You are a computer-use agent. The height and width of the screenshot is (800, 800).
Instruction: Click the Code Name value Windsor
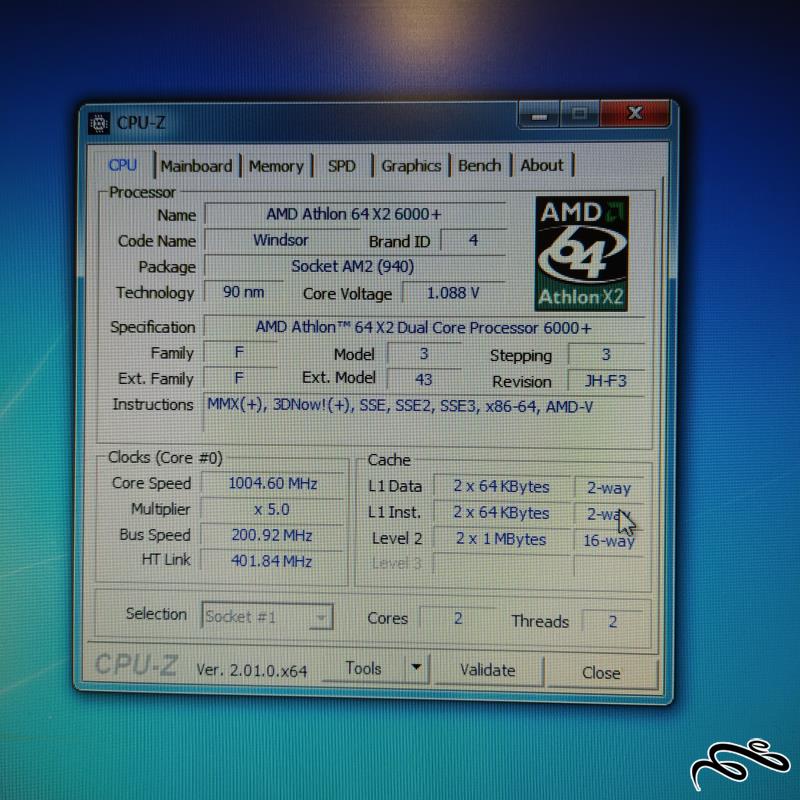[281, 240]
